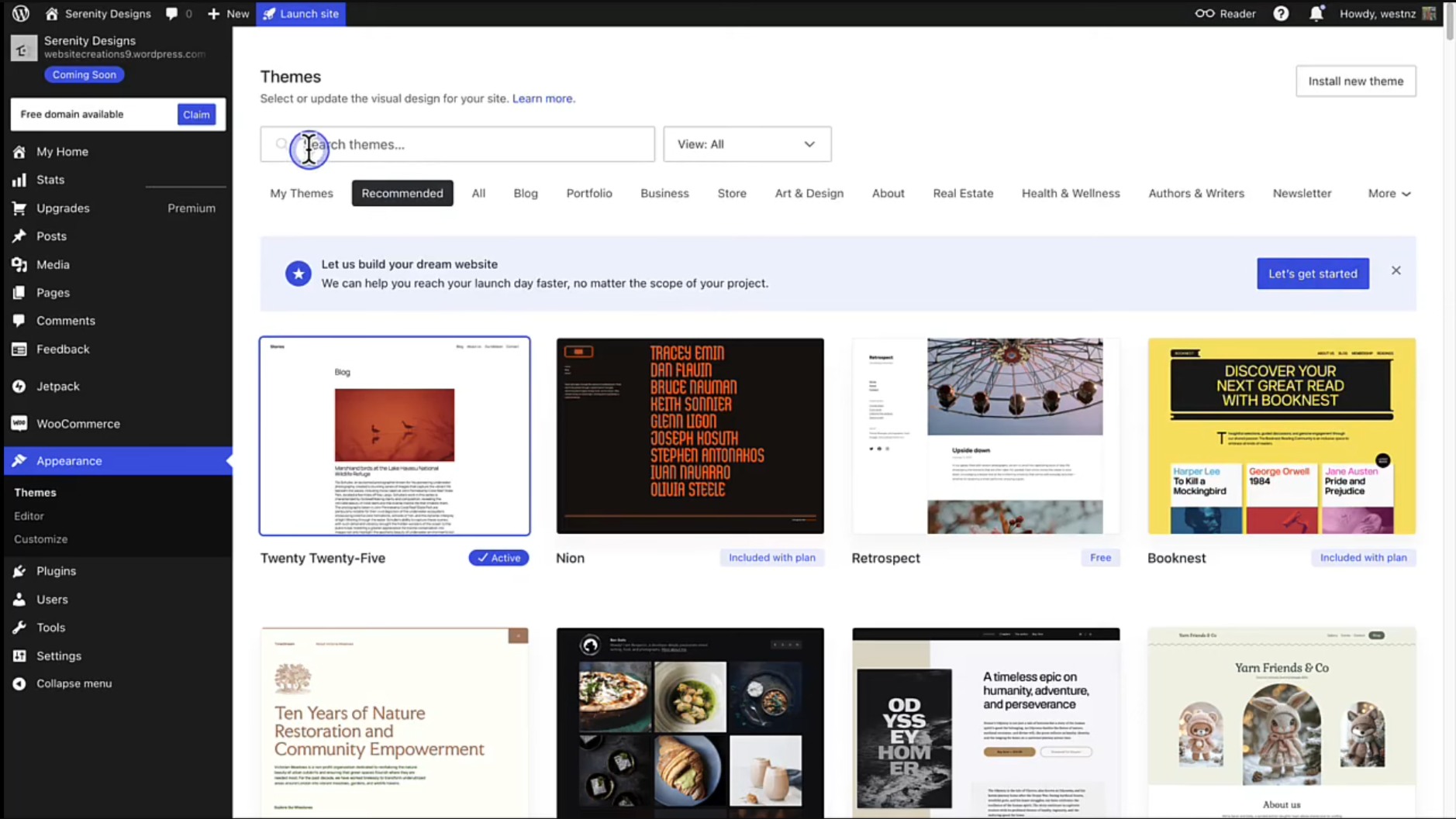Open the comments bubble icon in admin bar

click(x=171, y=13)
